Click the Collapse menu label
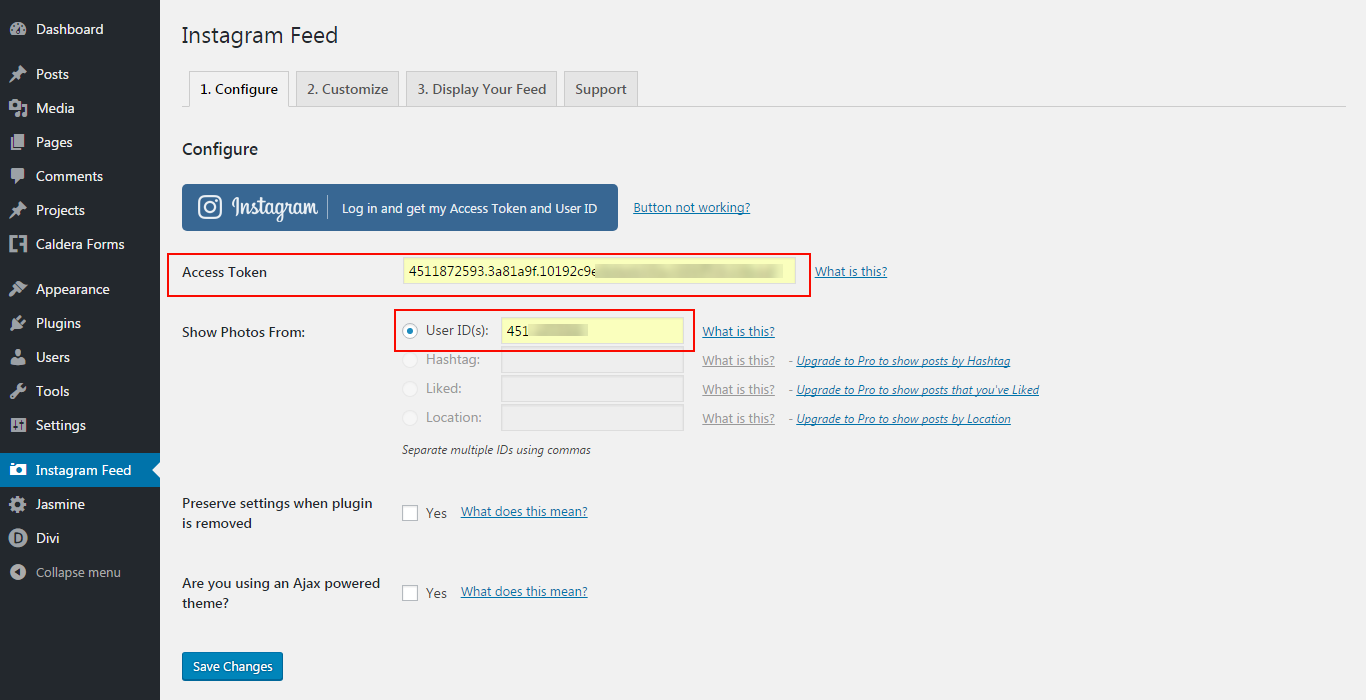Image resolution: width=1366 pixels, height=700 pixels. point(78,573)
